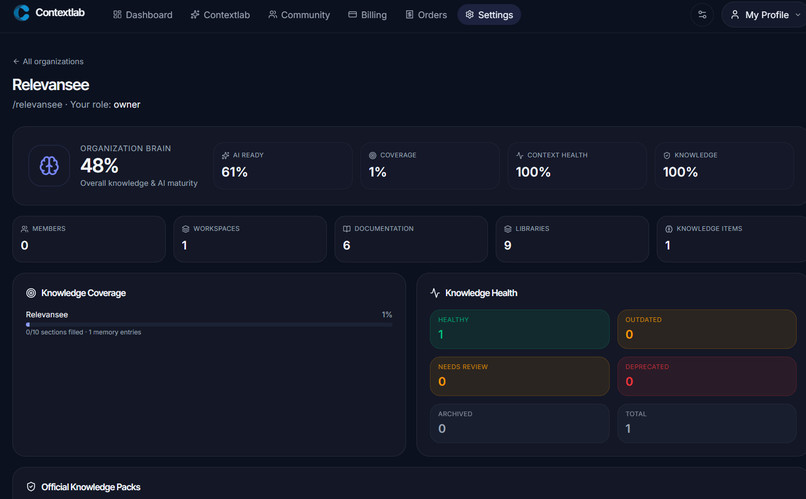Click the 'owner' role text
This screenshot has width=806, height=499.
(127, 104)
